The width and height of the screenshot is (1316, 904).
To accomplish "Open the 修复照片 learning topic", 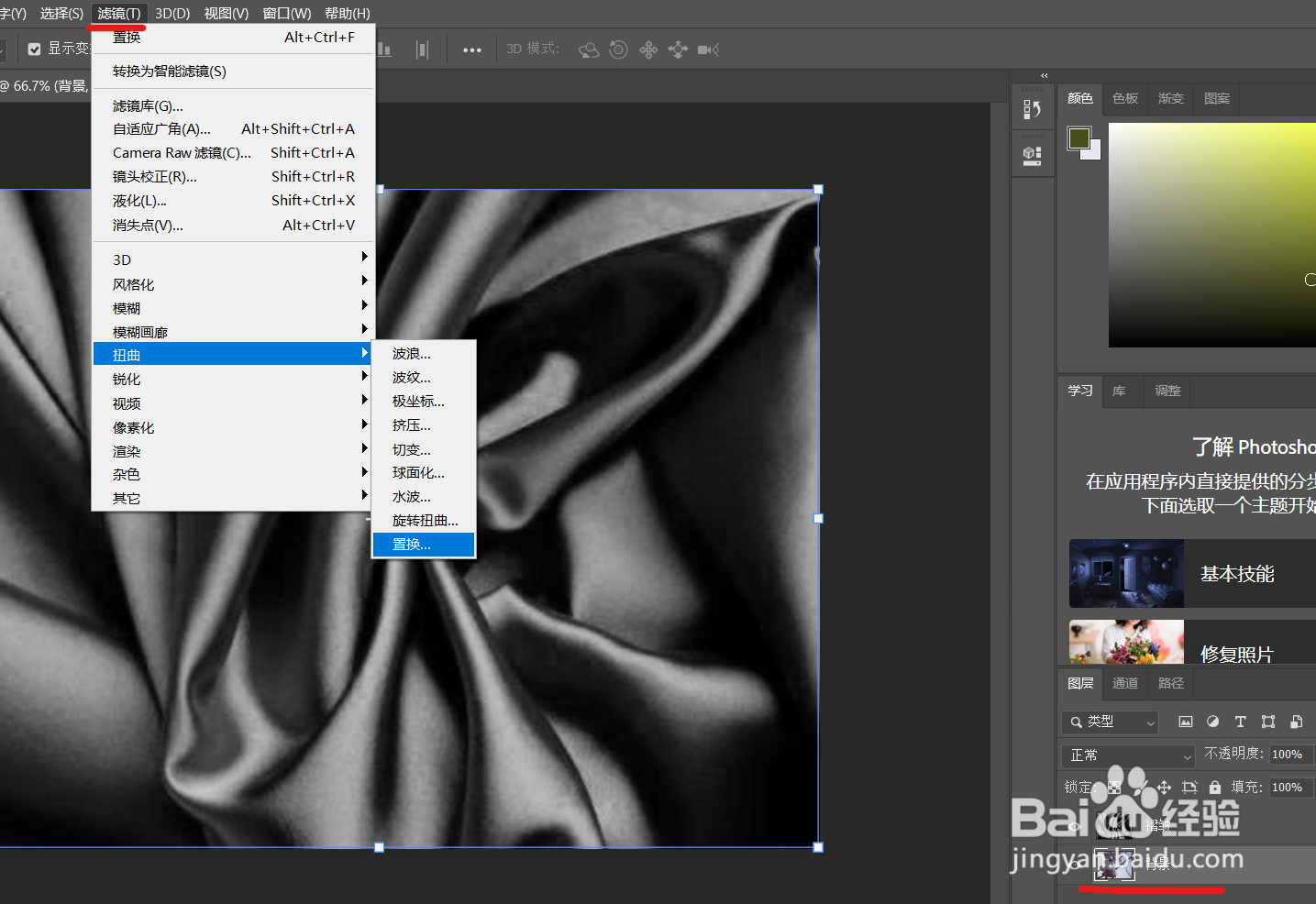I will [1192, 643].
